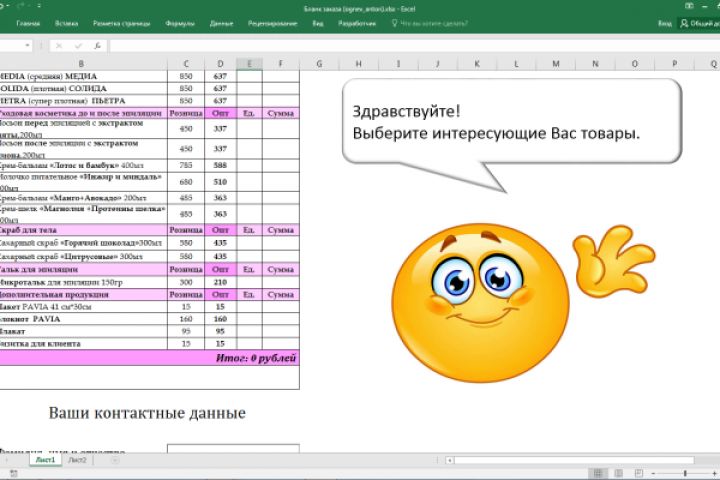Click the 'Плакат' product cell

coord(84,331)
